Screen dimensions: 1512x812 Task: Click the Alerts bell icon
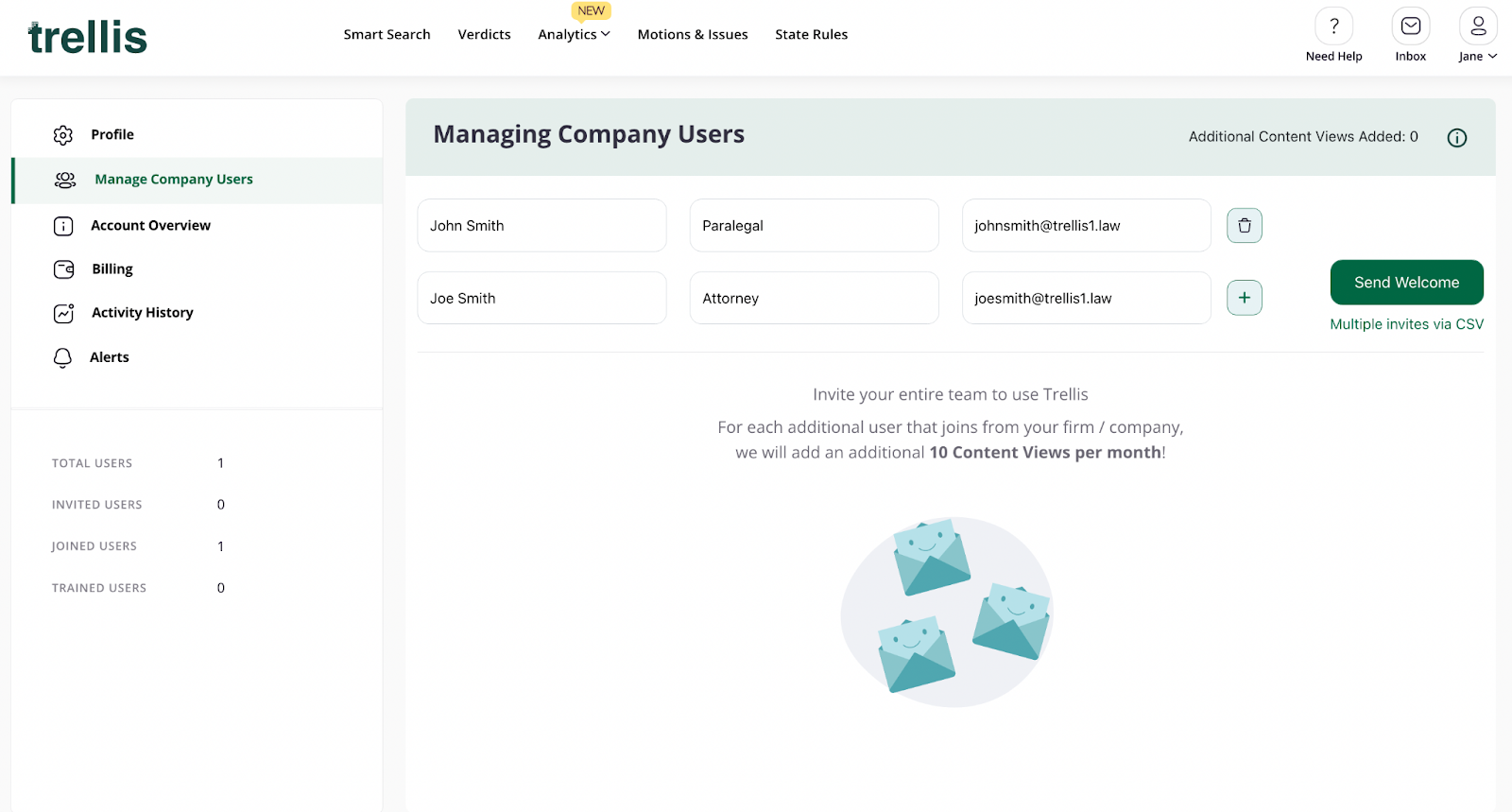pyautogui.click(x=62, y=357)
